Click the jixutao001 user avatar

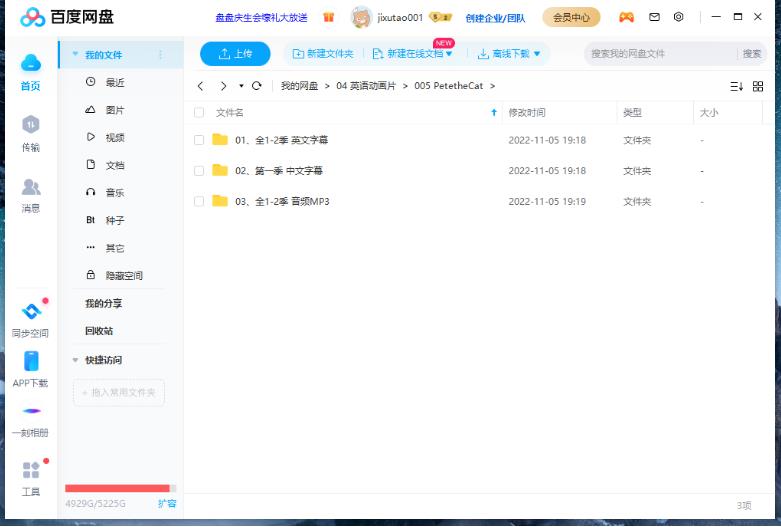[x=361, y=17]
